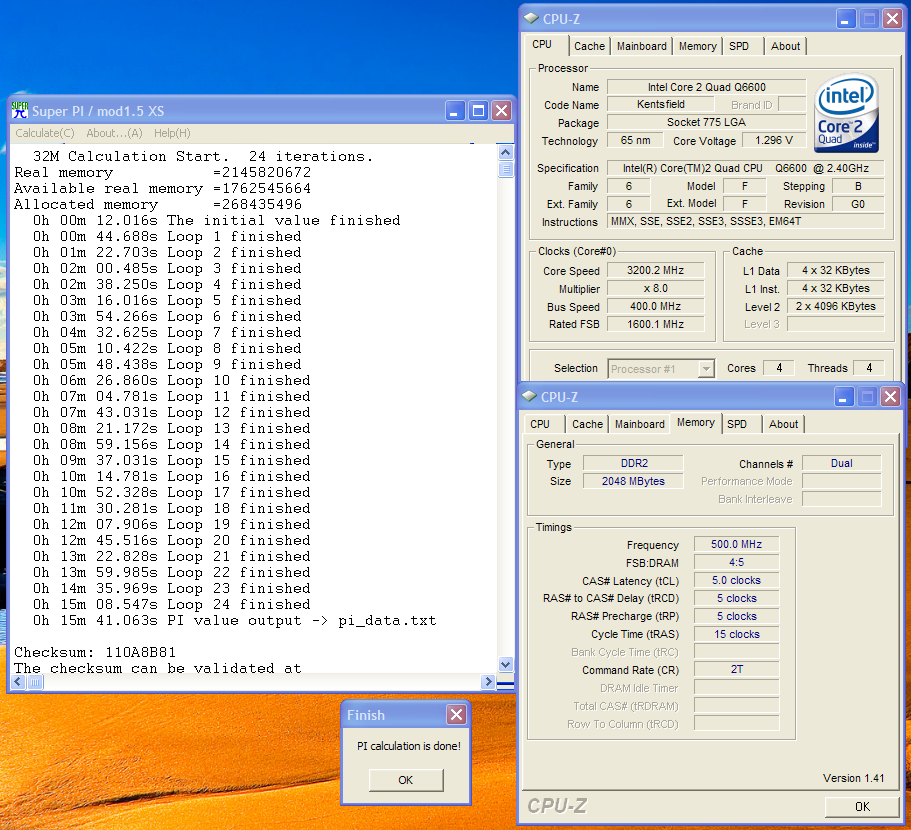Click the Super PI vertical scrollbar thumb
The width and height of the screenshot is (911, 830).
505,169
